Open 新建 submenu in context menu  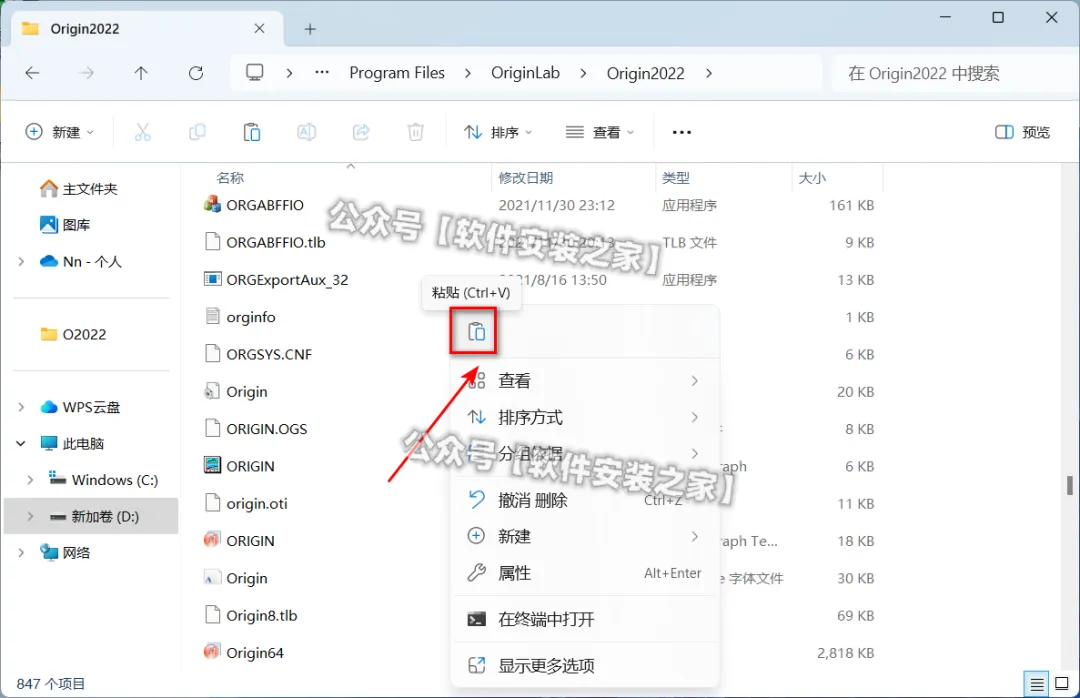(x=585, y=536)
